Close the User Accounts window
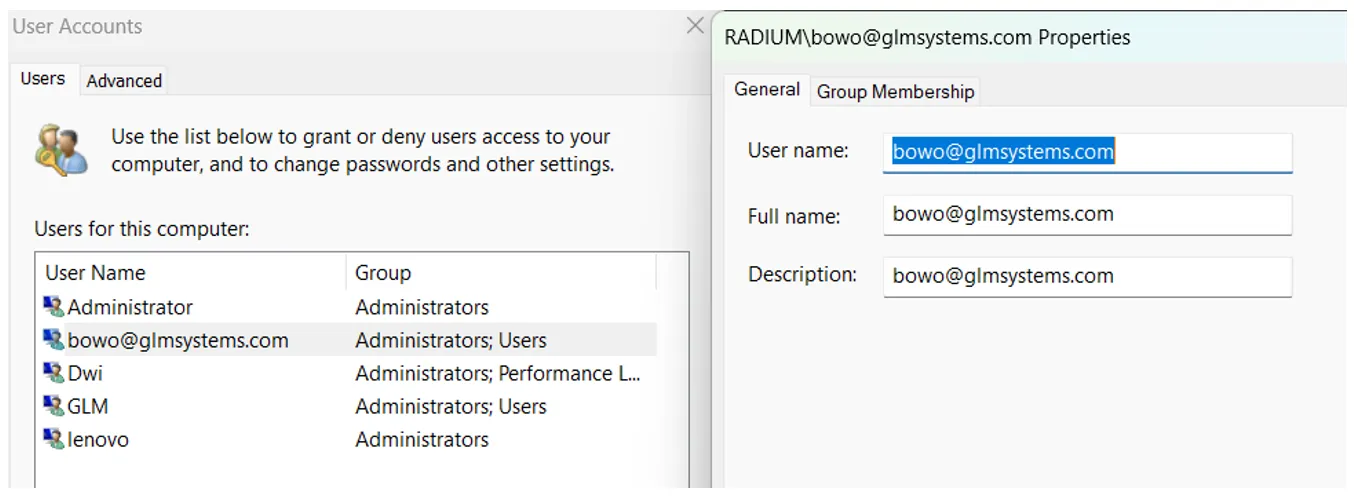This screenshot has height=503, width=1354. pos(695,27)
